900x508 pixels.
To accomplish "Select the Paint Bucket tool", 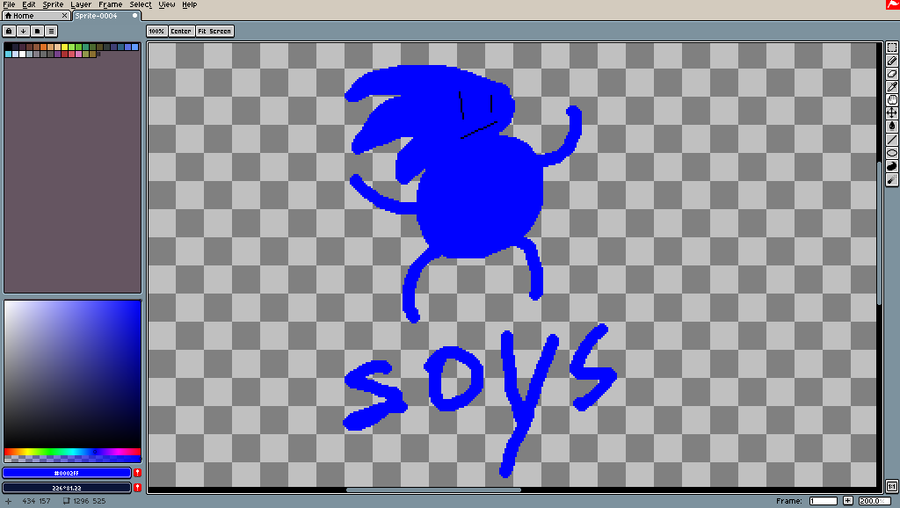I will click(892, 126).
